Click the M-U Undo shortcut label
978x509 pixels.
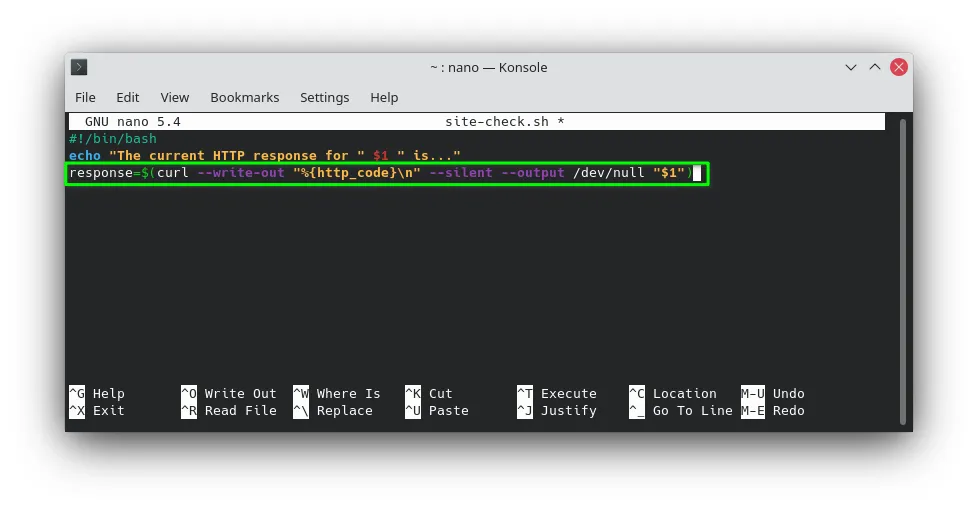coord(773,394)
